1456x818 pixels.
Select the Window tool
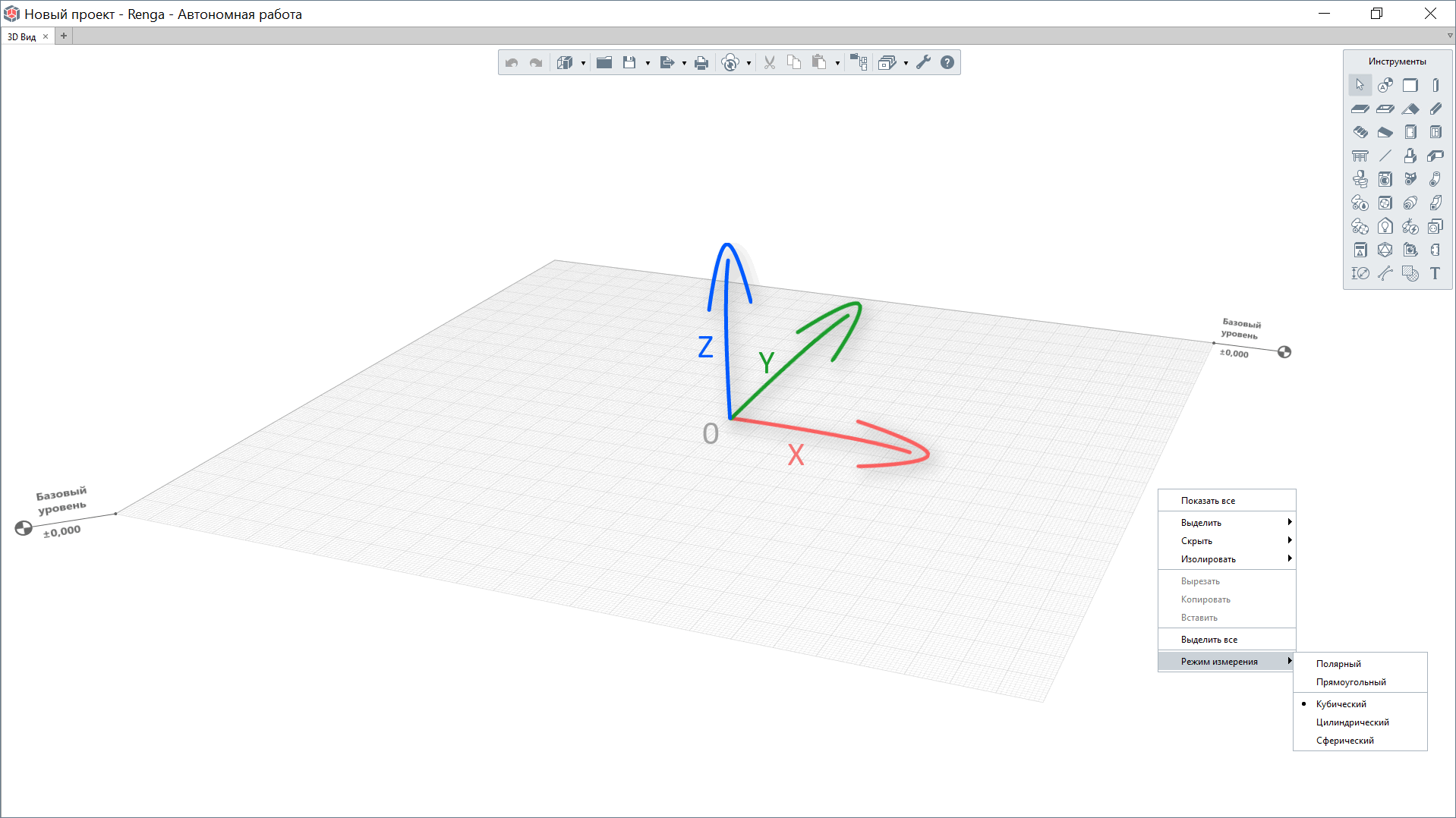(1436, 132)
